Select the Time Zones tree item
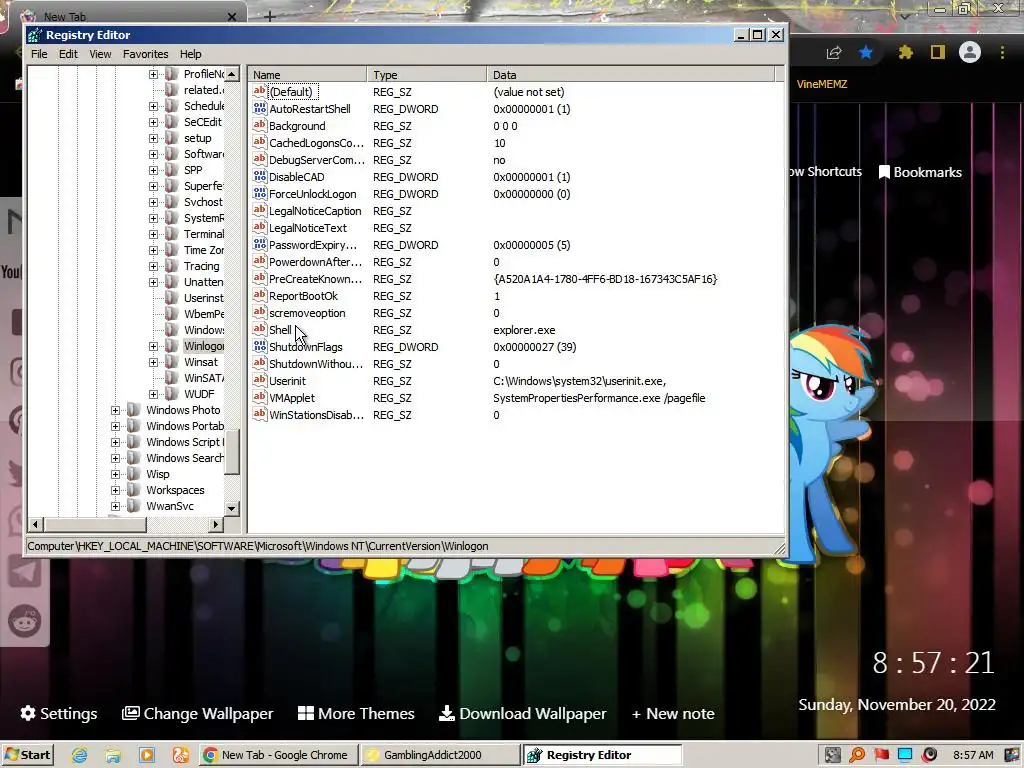 [x=203, y=250]
